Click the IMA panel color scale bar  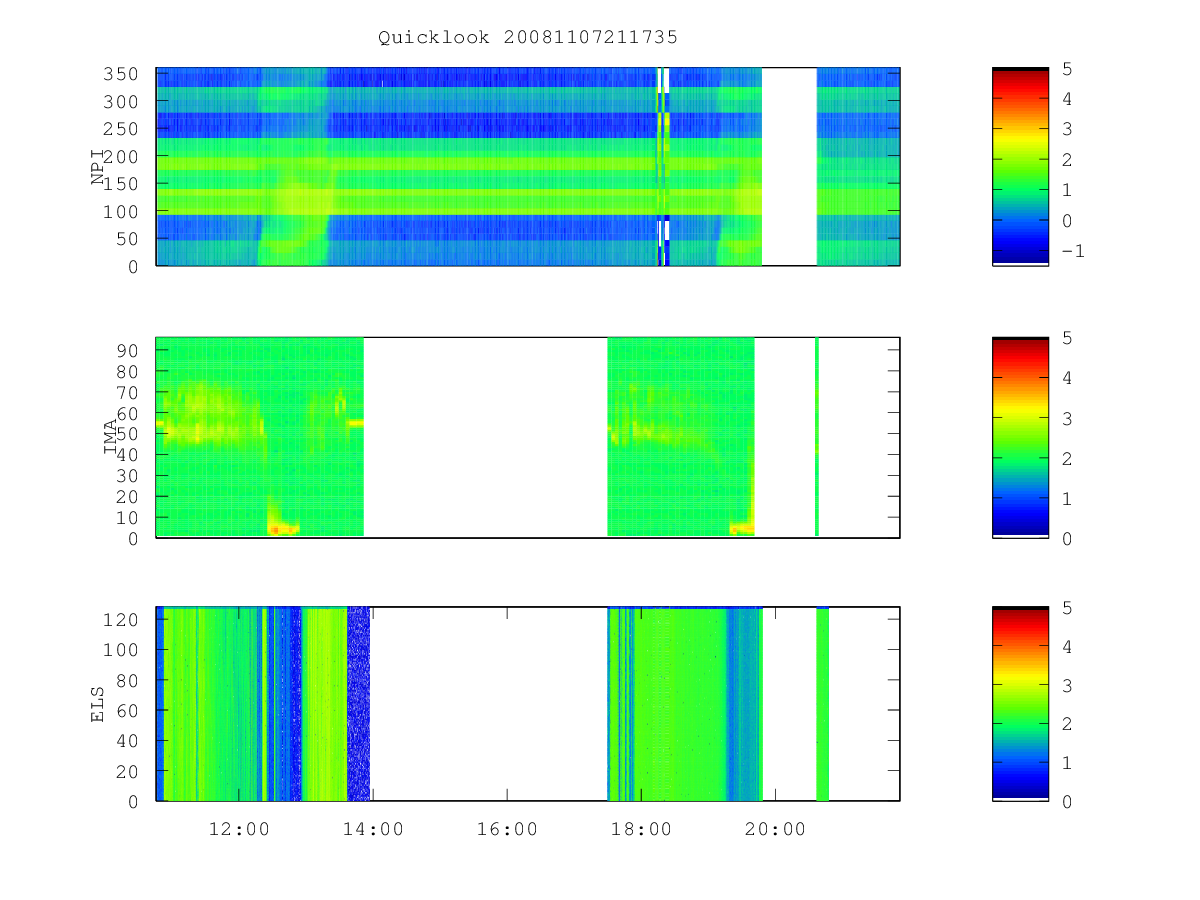[x=1020, y=438]
